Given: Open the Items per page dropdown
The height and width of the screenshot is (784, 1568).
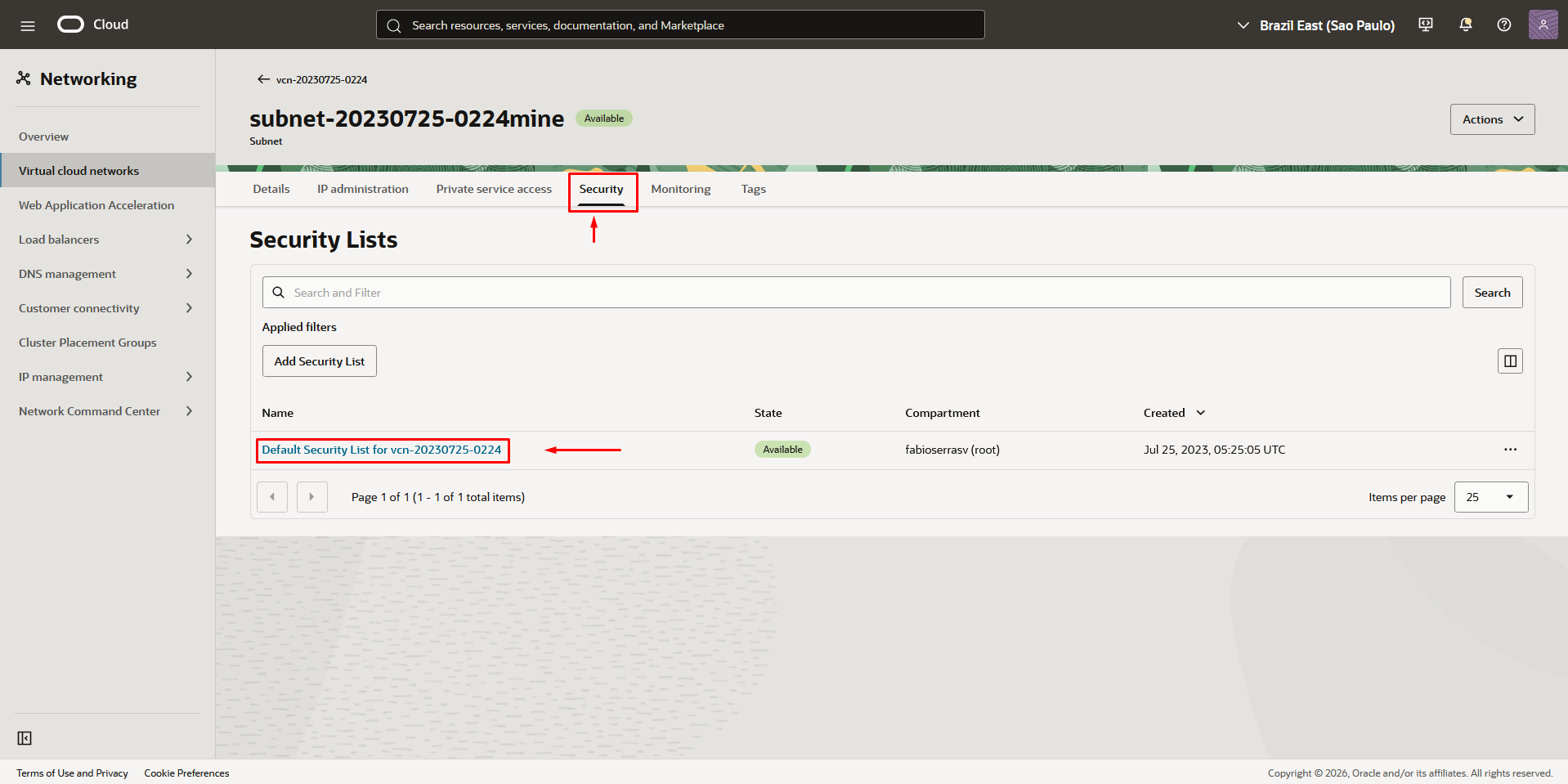Looking at the screenshot, I should coord(1491,497).
